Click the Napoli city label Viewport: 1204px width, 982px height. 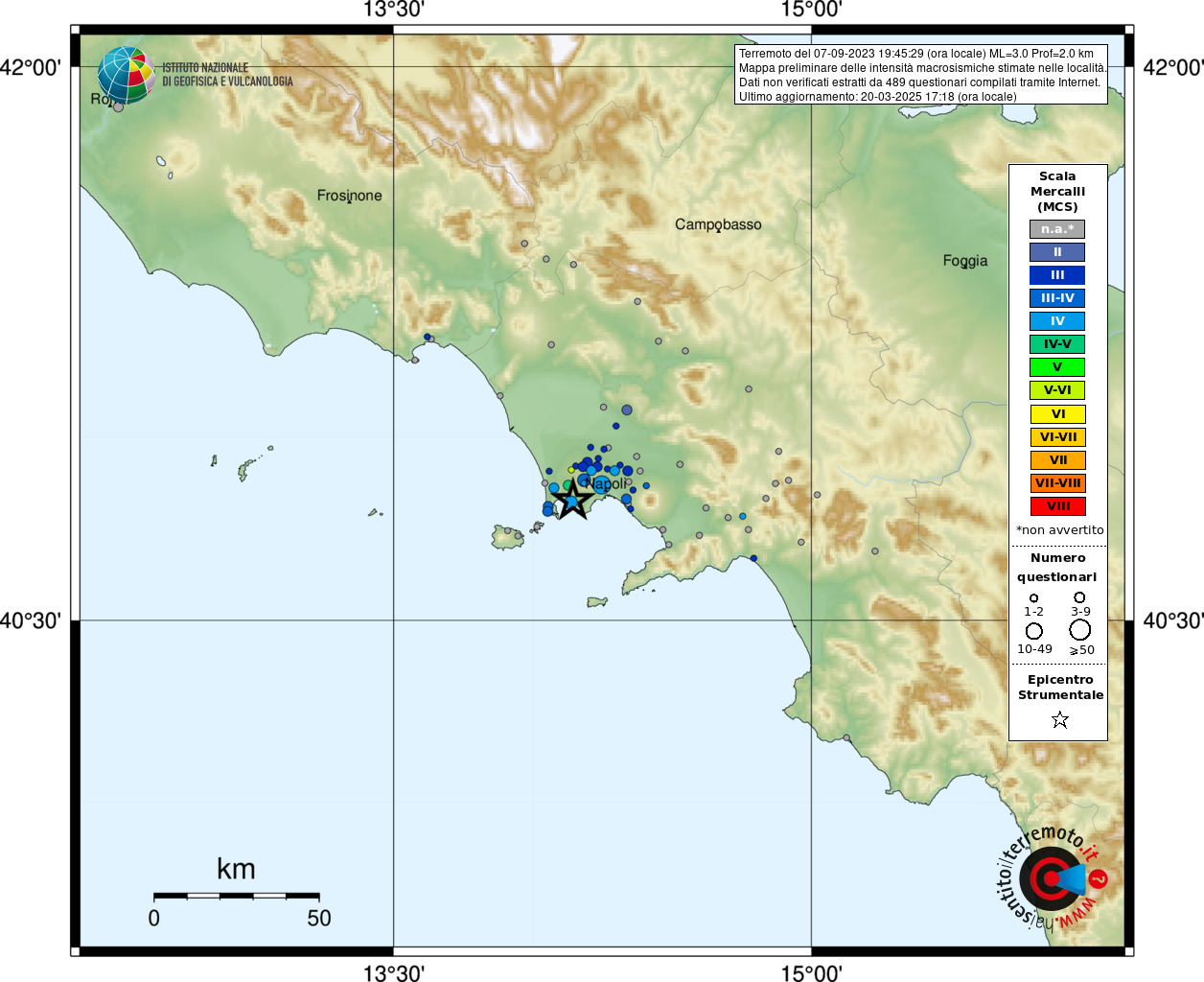pos(606,484)
